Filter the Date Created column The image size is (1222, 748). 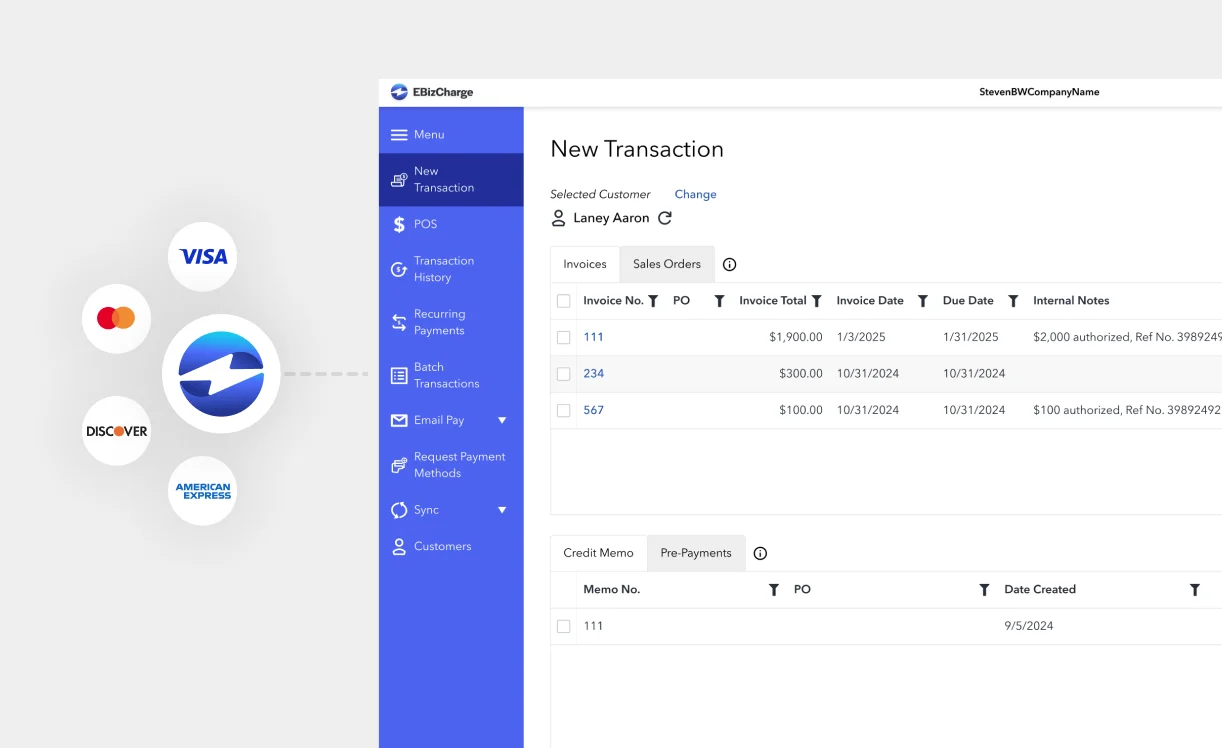coord(1195,590)
